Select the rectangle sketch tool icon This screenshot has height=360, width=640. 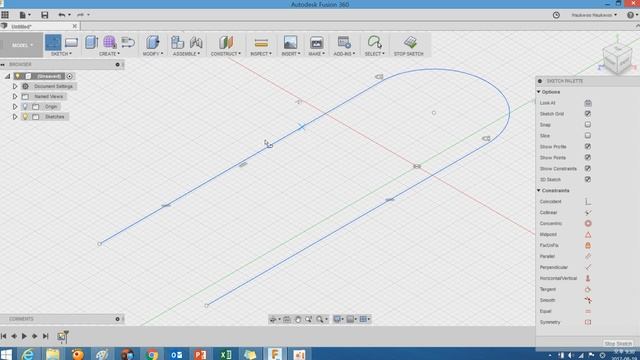[71, 42]
